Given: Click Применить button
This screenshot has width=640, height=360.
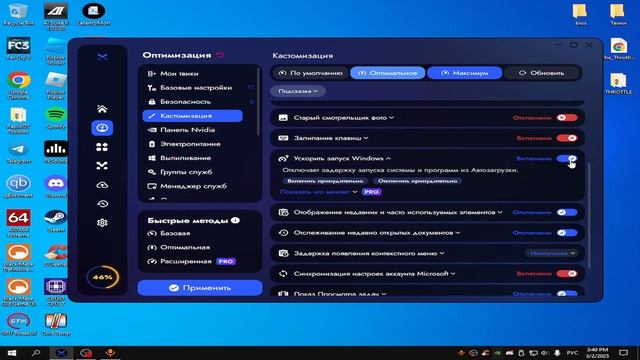Looking at the screenshot, I should (x=200, y=288).
